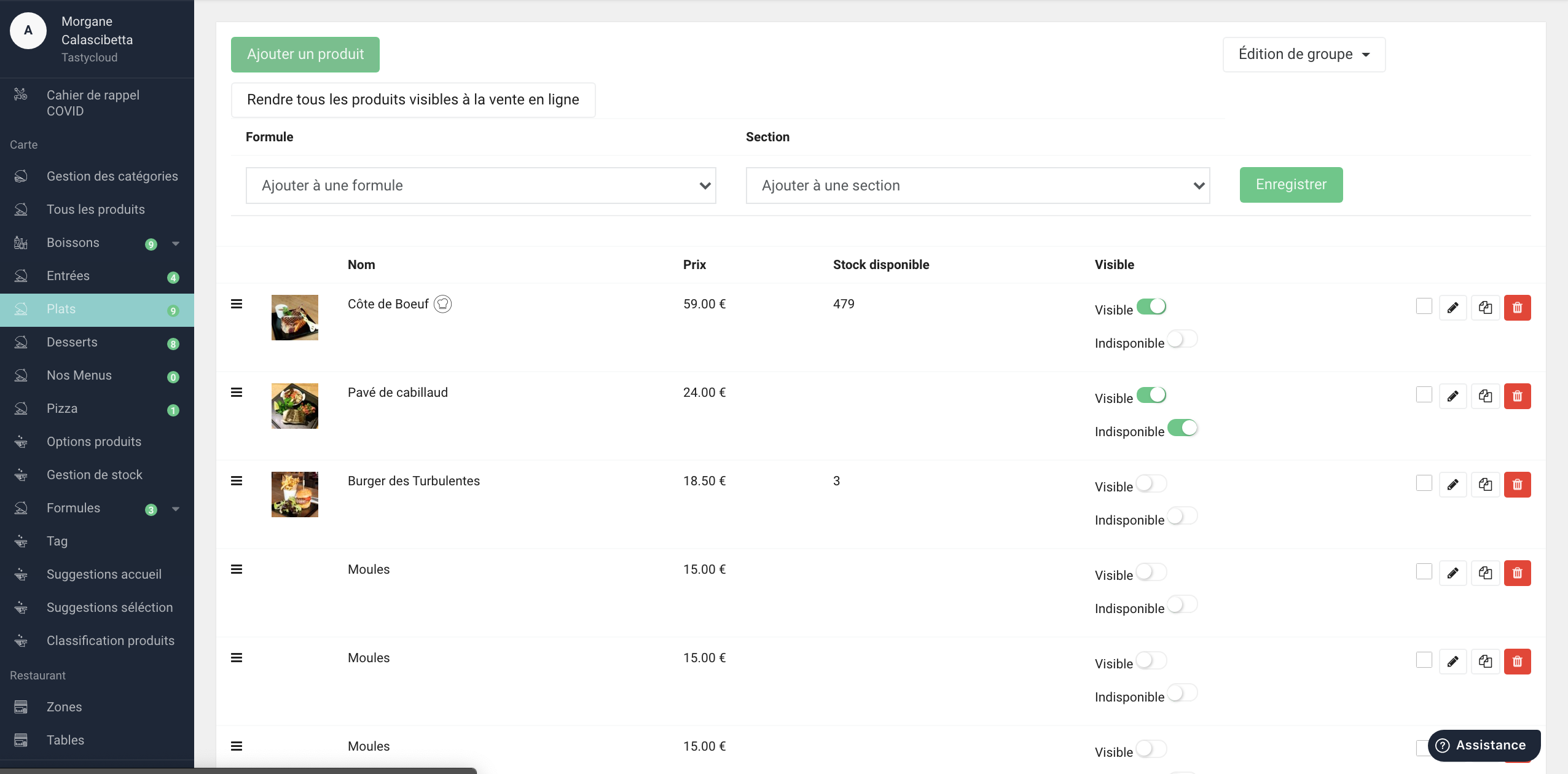The width and height of the screenshot is (1568, 774).
Task: Open the Ajouter à une formule dropdown
Action: [480, 186]
